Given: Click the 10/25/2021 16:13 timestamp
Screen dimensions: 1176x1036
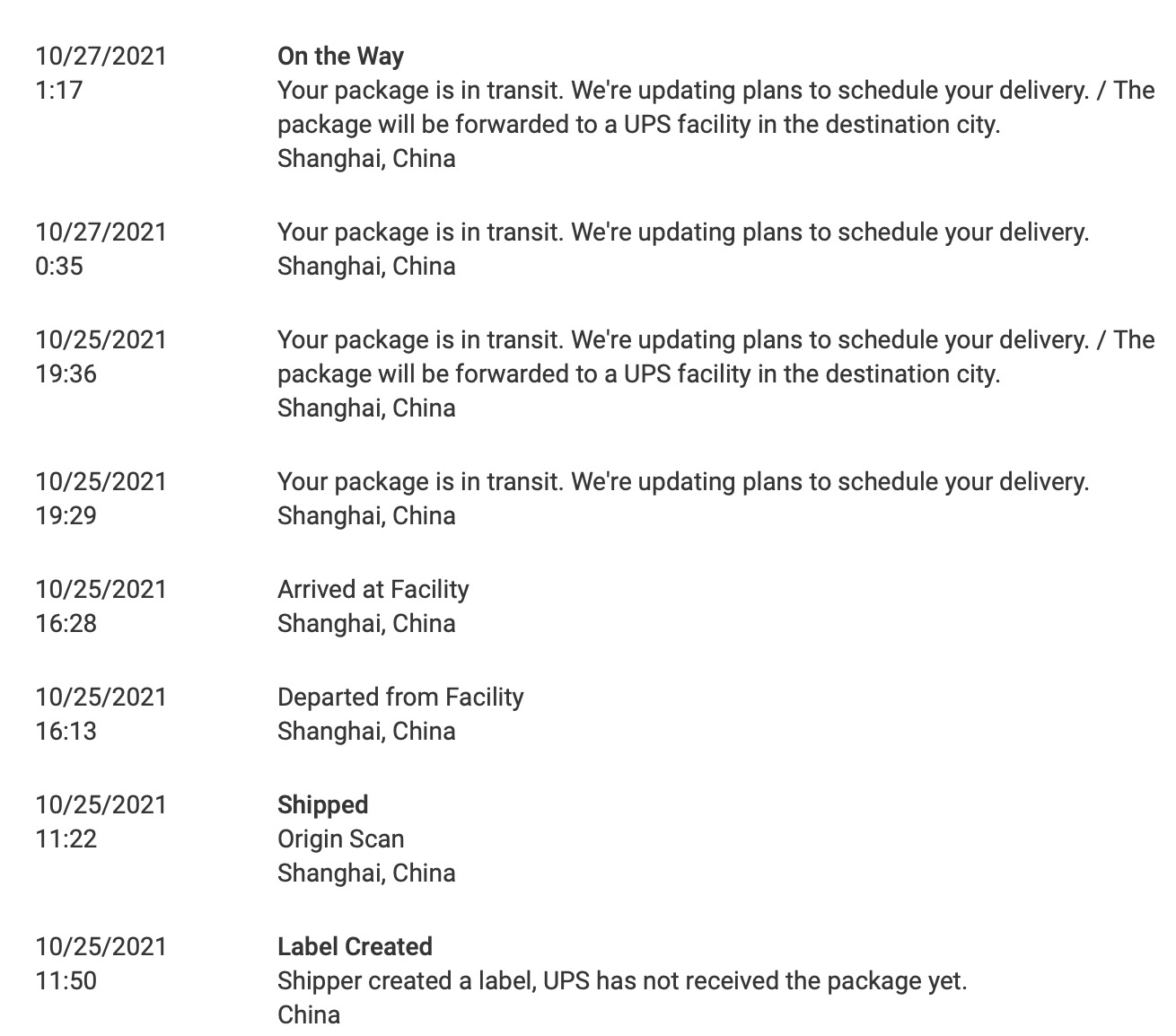Looking at the screenshot, I should (x=101, y=714).
